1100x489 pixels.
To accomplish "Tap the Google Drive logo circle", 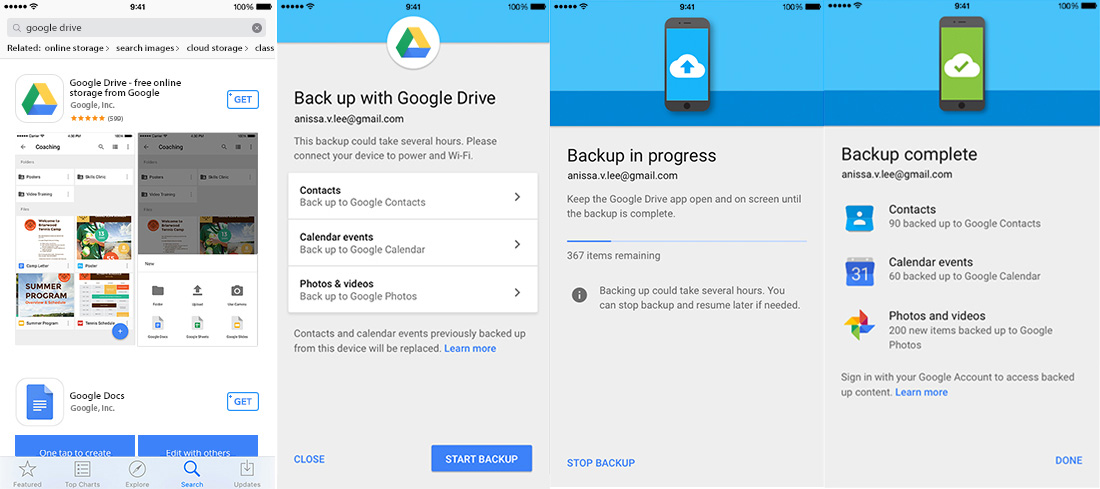I will tap(412, 45).
